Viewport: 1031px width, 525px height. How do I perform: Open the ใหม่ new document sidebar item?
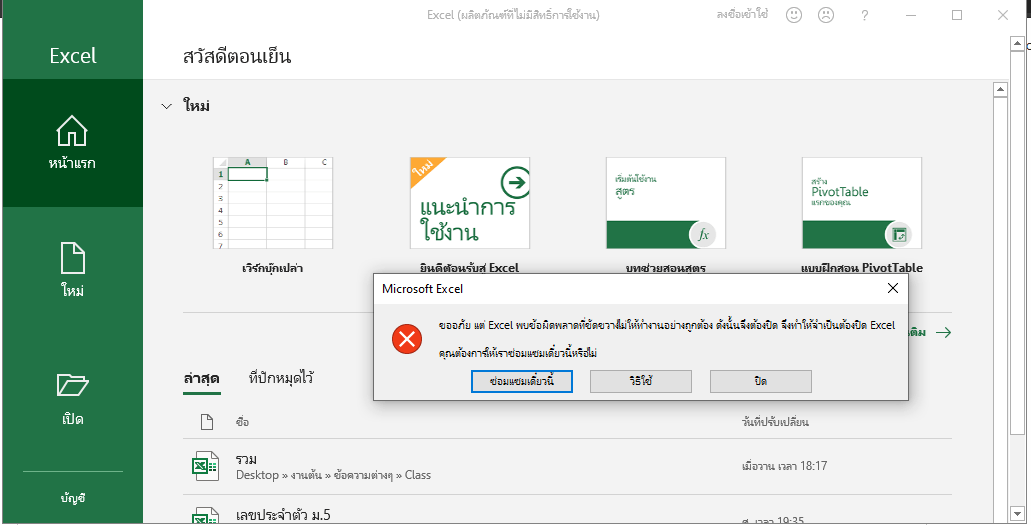click(72, 270)
